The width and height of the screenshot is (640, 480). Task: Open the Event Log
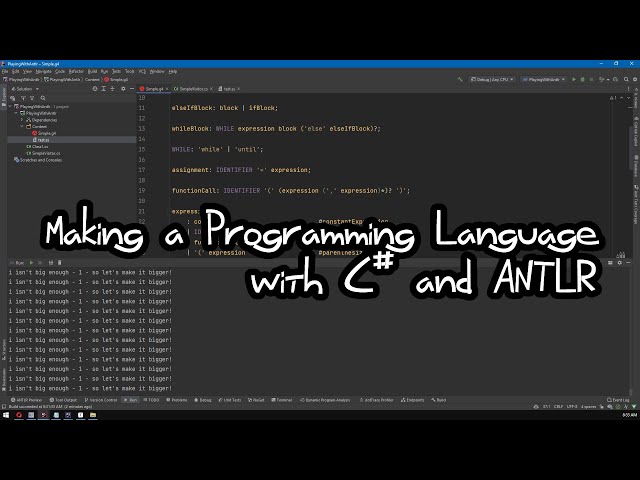pyautogui.click(x=618, y=400)
